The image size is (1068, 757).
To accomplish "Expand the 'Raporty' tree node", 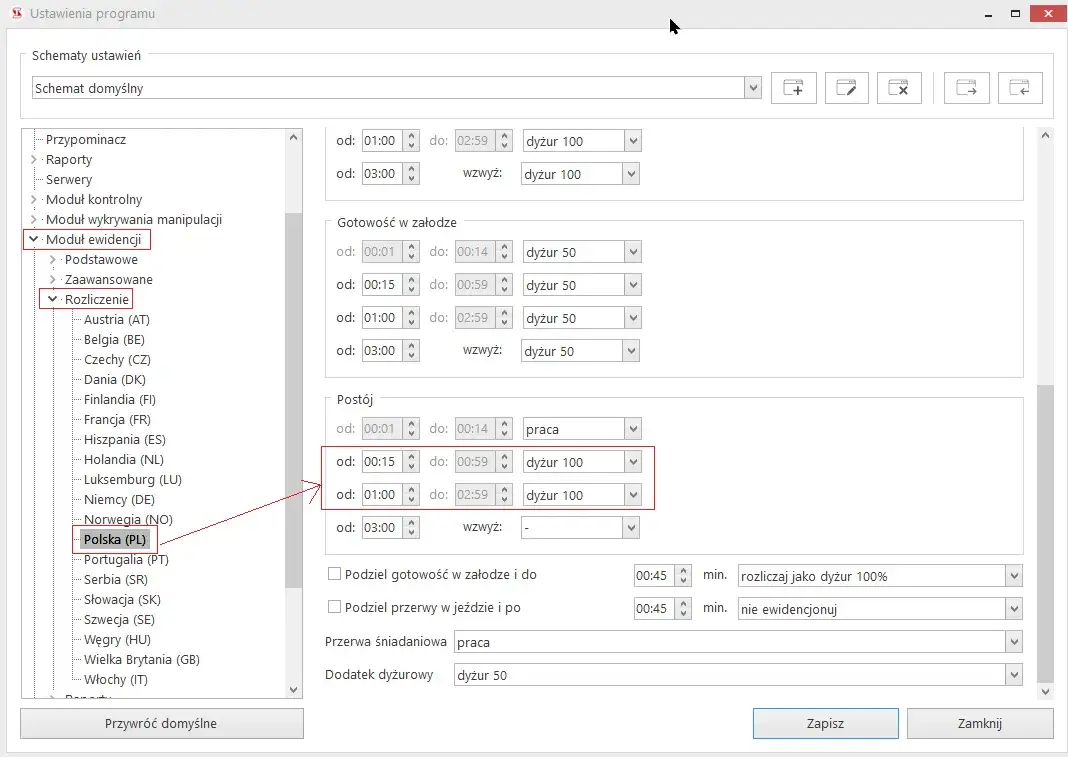I will coord(34,160).
